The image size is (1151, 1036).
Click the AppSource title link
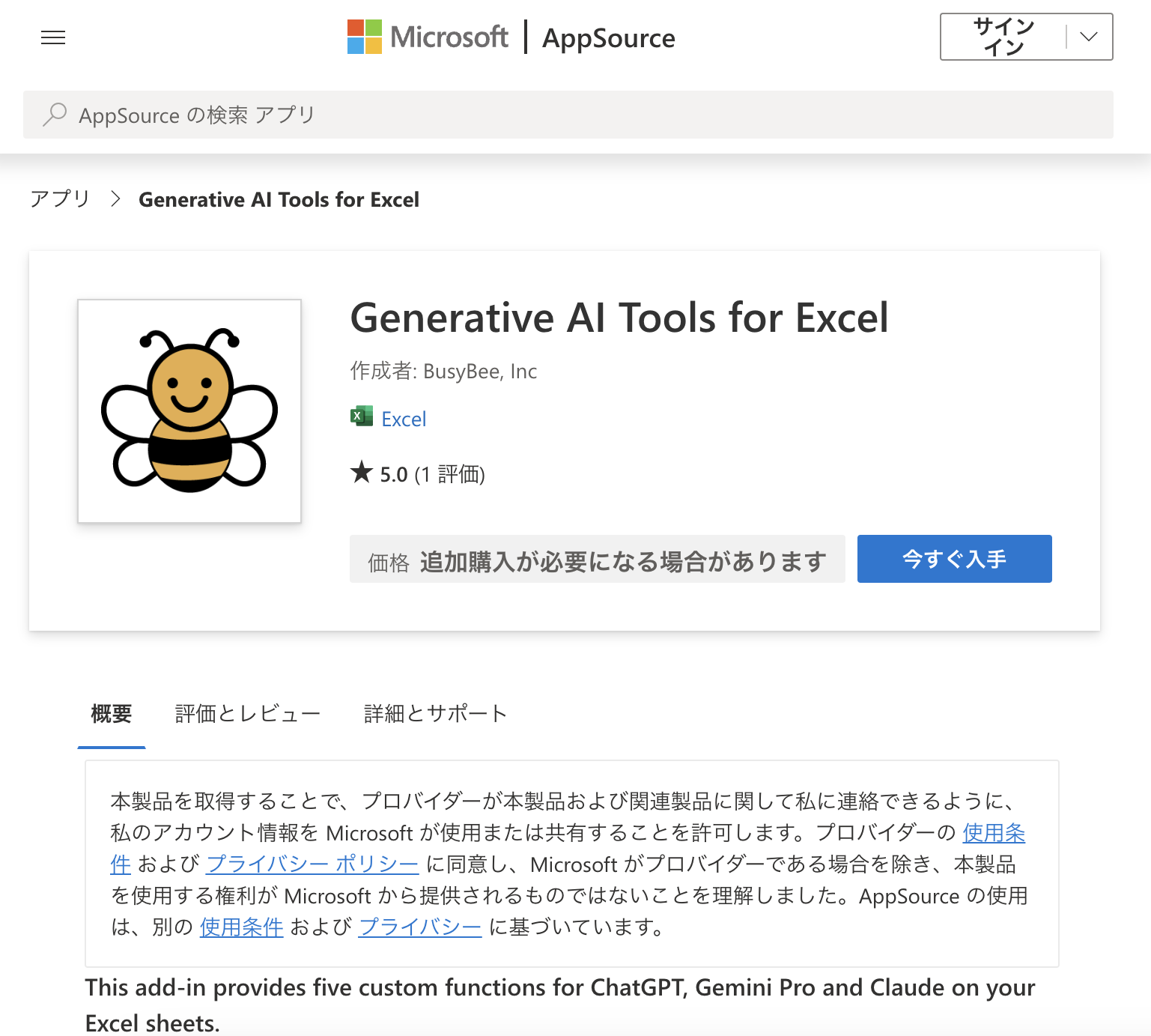tap(608, 38)
